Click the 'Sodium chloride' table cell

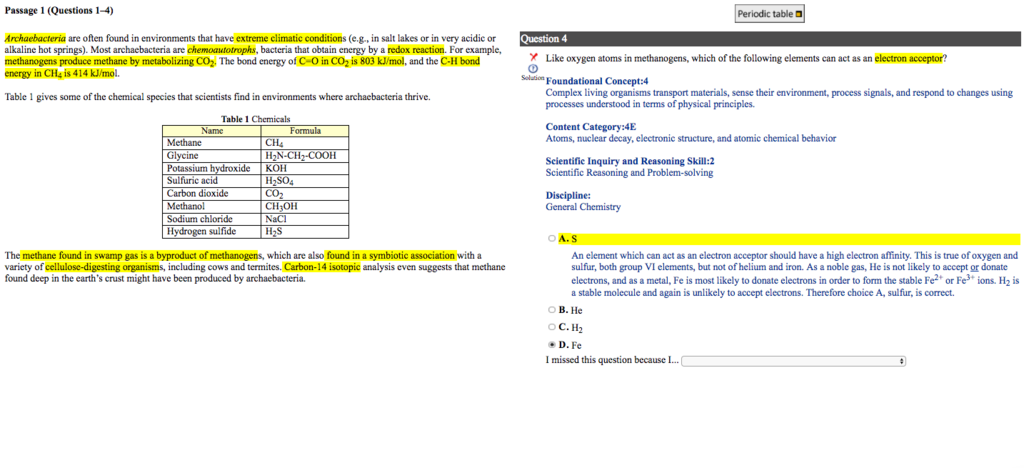pos(212,219)
